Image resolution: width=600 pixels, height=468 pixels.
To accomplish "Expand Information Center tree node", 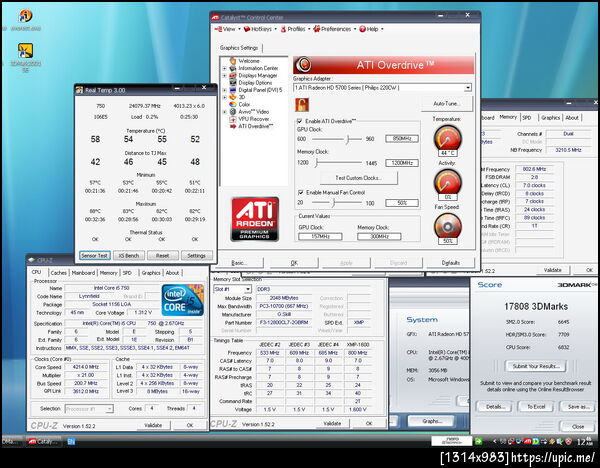I will click(225, 68).
